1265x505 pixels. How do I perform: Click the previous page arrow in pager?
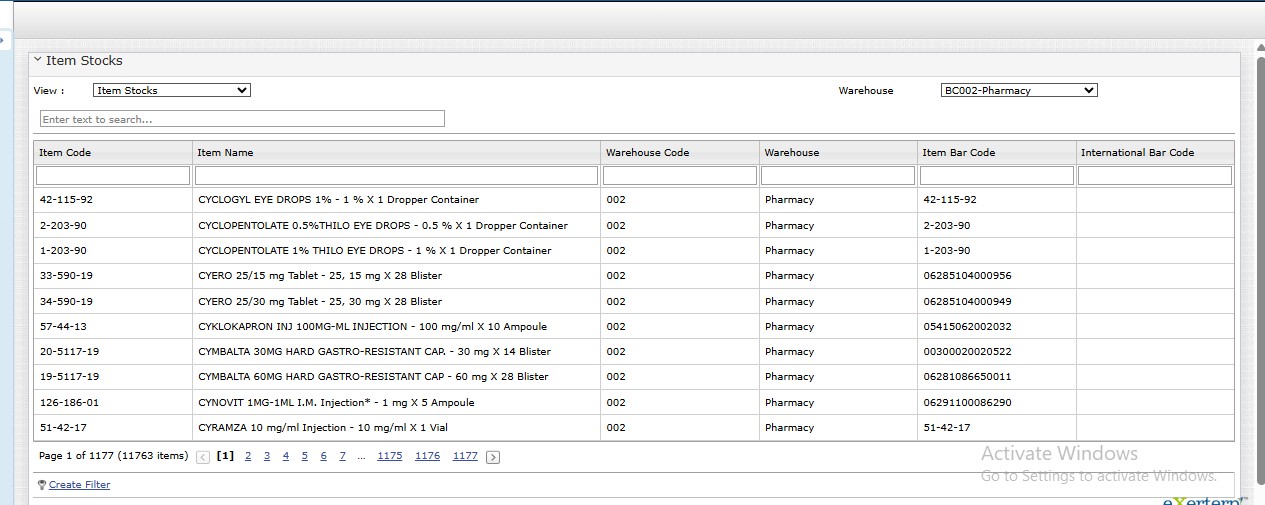203,457
